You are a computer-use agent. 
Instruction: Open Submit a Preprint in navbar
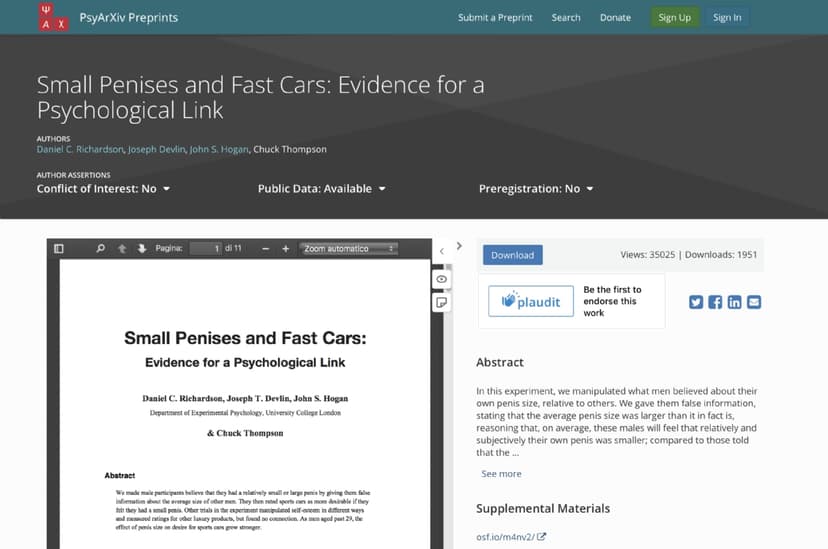pos(495,17)
